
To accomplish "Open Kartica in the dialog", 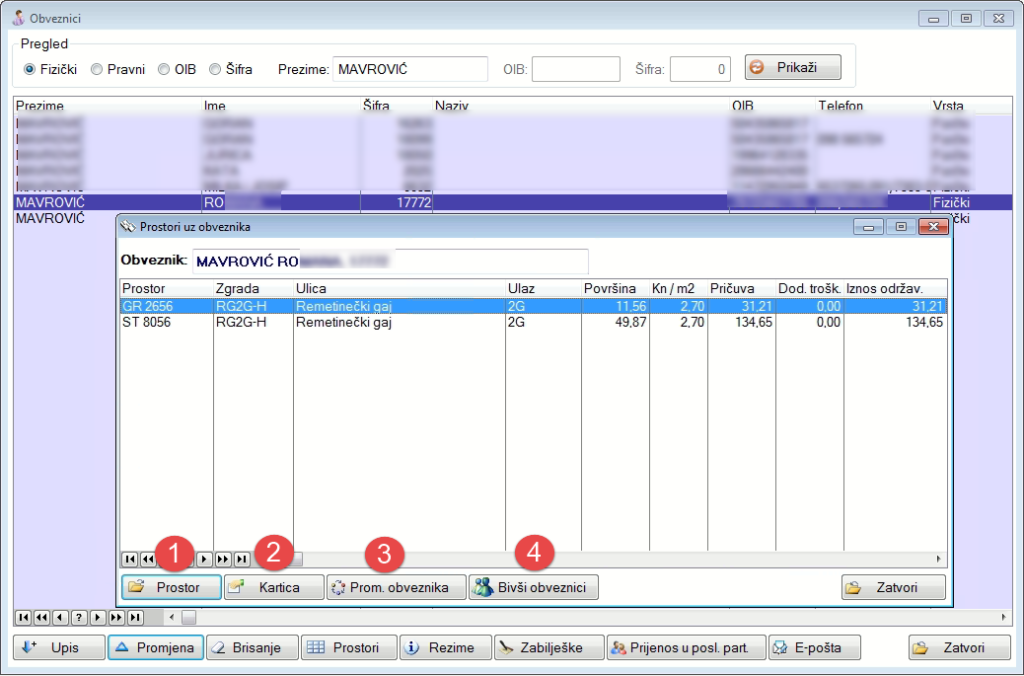I will click(x=274, y=587).
